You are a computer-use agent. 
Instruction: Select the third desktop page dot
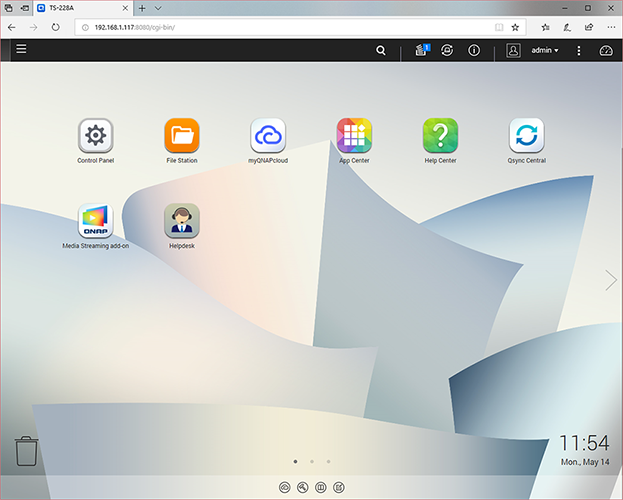[x=328, y=461]
